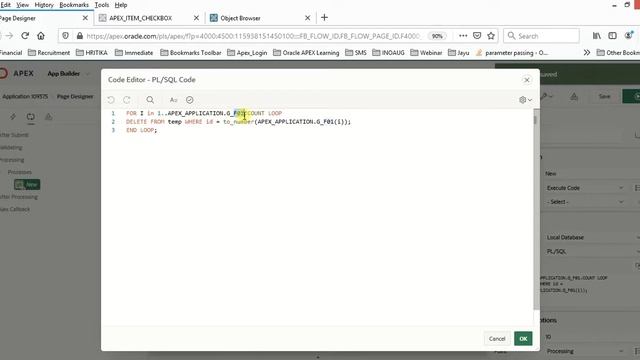Select the New process node in tree

coord(27,184)
